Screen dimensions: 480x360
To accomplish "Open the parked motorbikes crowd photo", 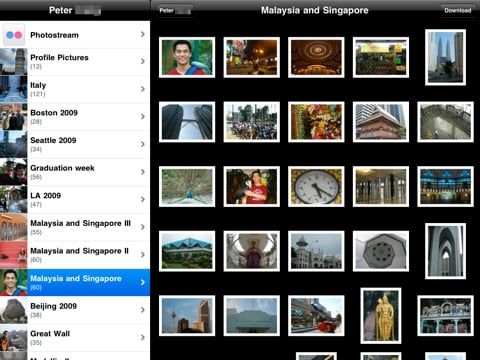I will [x=252, y=122].
